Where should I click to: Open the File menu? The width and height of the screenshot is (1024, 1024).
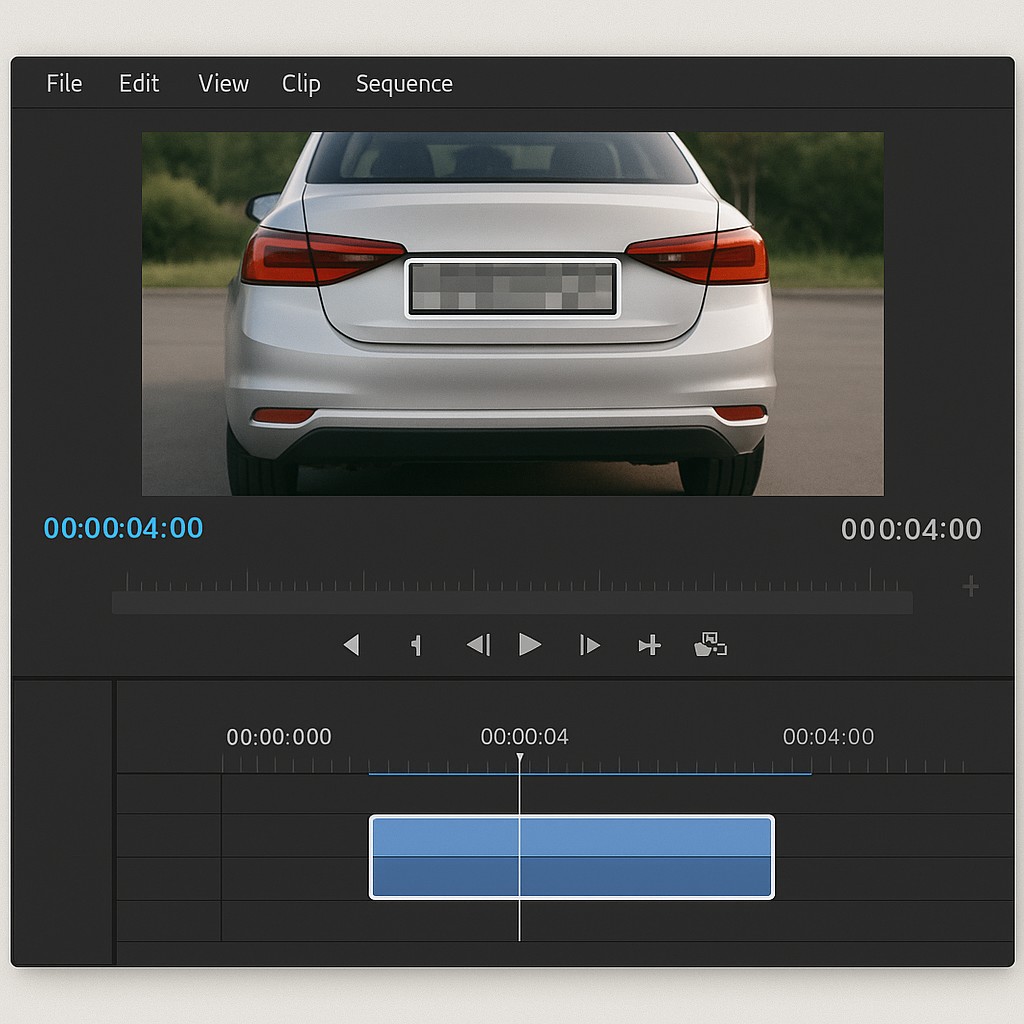point(64,84)
